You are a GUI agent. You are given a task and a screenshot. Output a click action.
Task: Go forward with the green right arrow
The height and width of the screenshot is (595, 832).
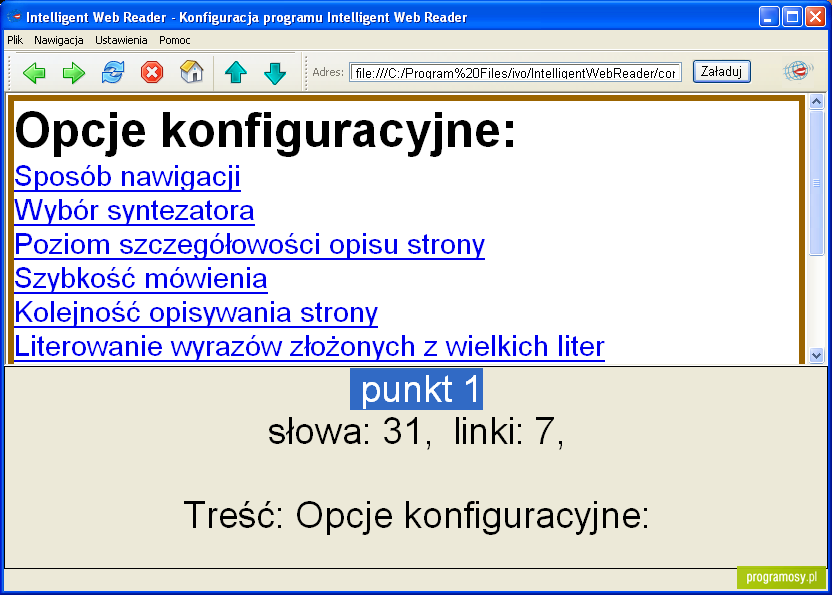pyautogui.click(x=74, y=73)
